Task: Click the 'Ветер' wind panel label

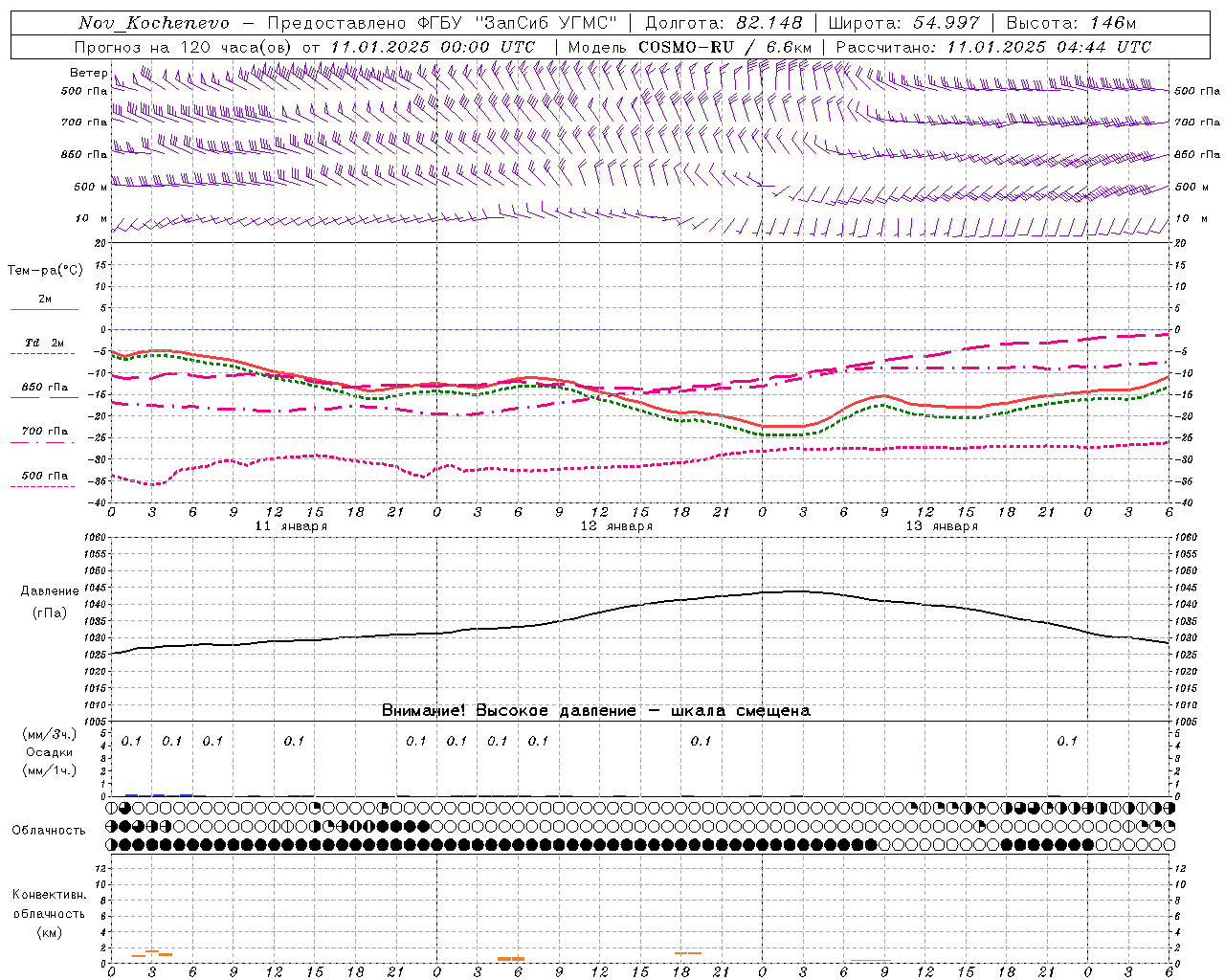Action: (x=88, y=73)
